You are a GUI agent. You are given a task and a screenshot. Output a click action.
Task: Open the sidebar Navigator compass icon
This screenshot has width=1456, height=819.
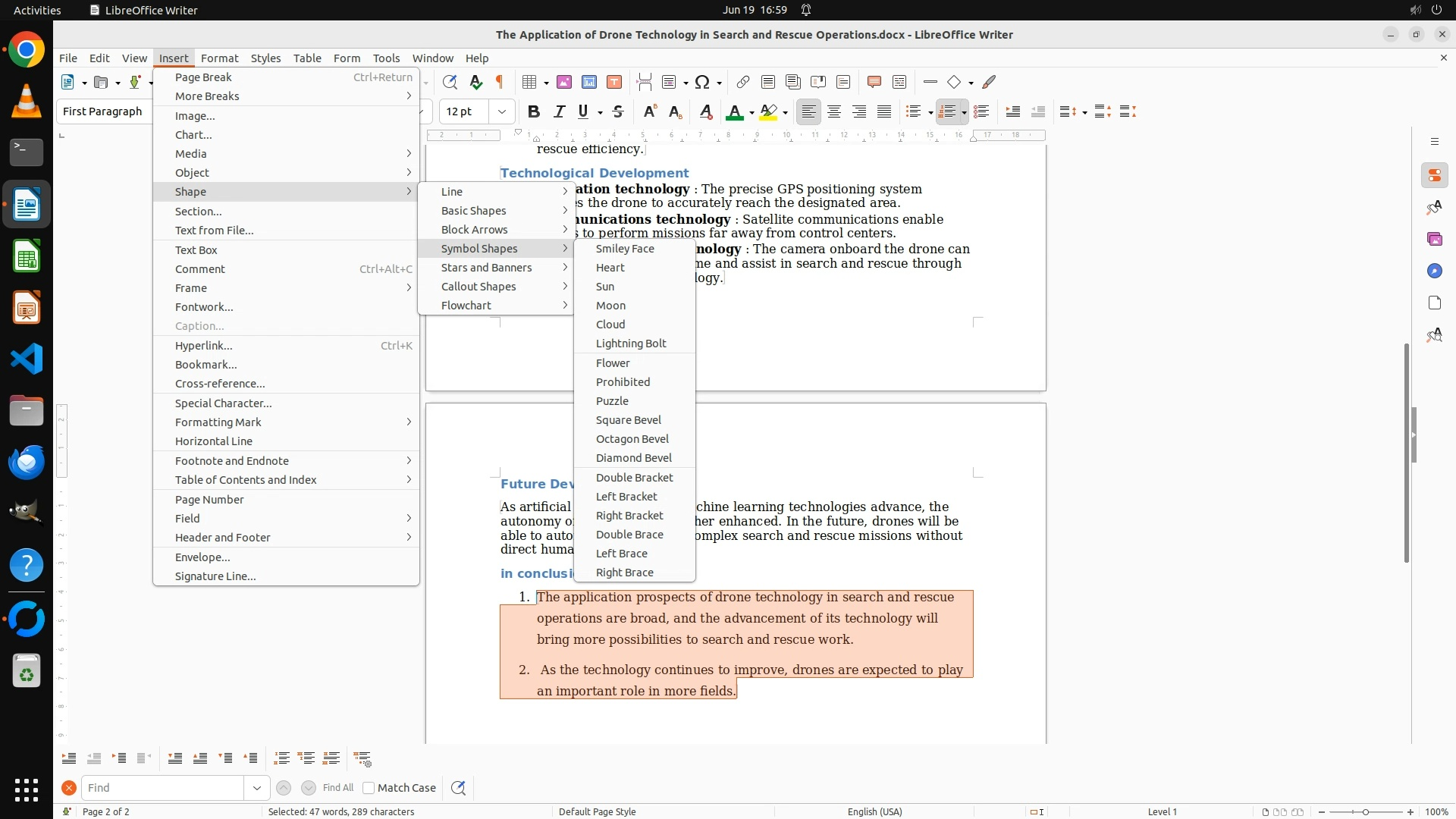pyautogui.click(x=1434, y=271)
